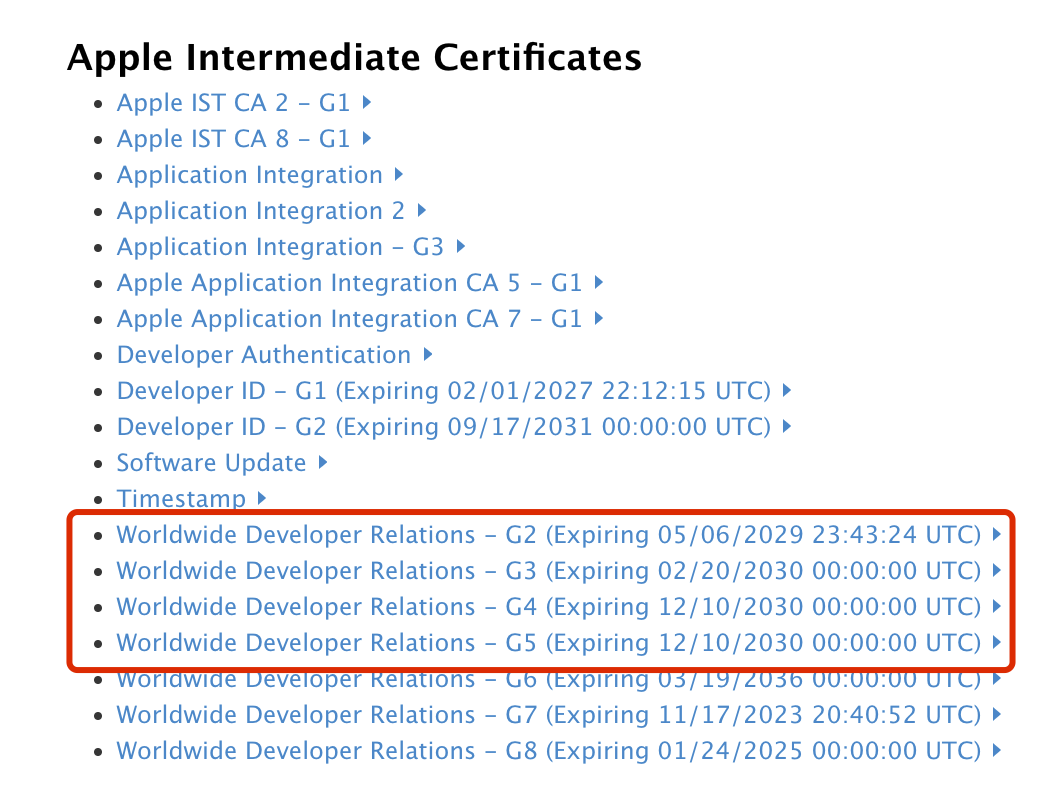Click disclosure arrow for Application Integration CA 5 – G1
The height and width of the screenshot is (800, 1052).
point(598,282)
